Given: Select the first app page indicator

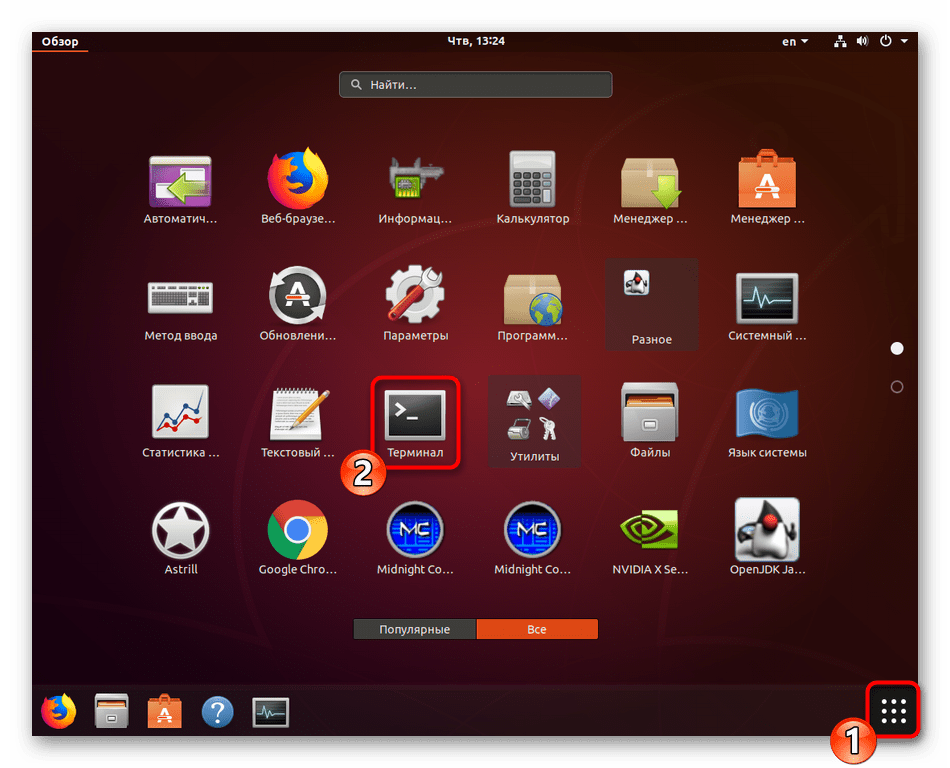Looking at the screenshot, I should (x=897, y=348).
